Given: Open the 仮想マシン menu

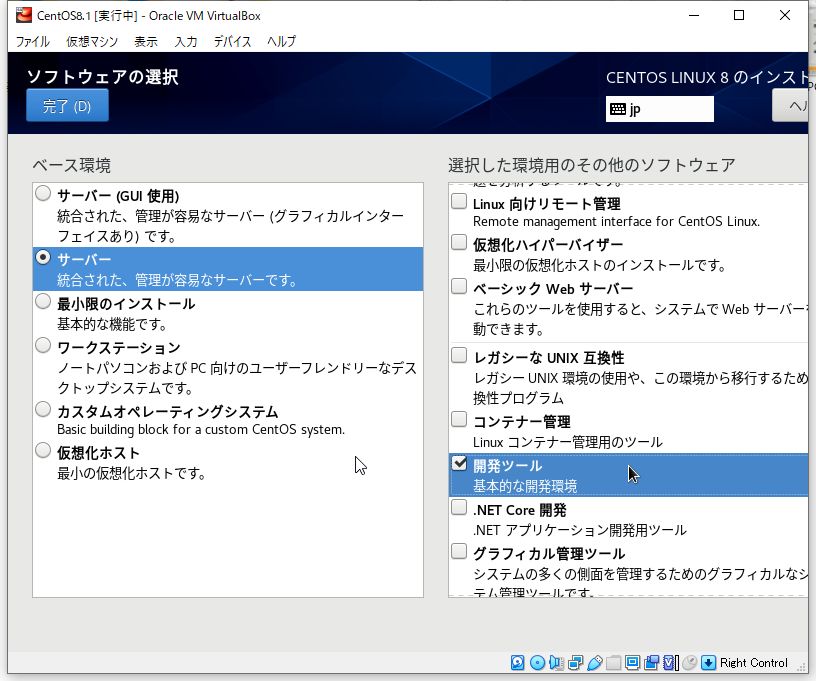Looking at the screenshot, I should point(92,41).
